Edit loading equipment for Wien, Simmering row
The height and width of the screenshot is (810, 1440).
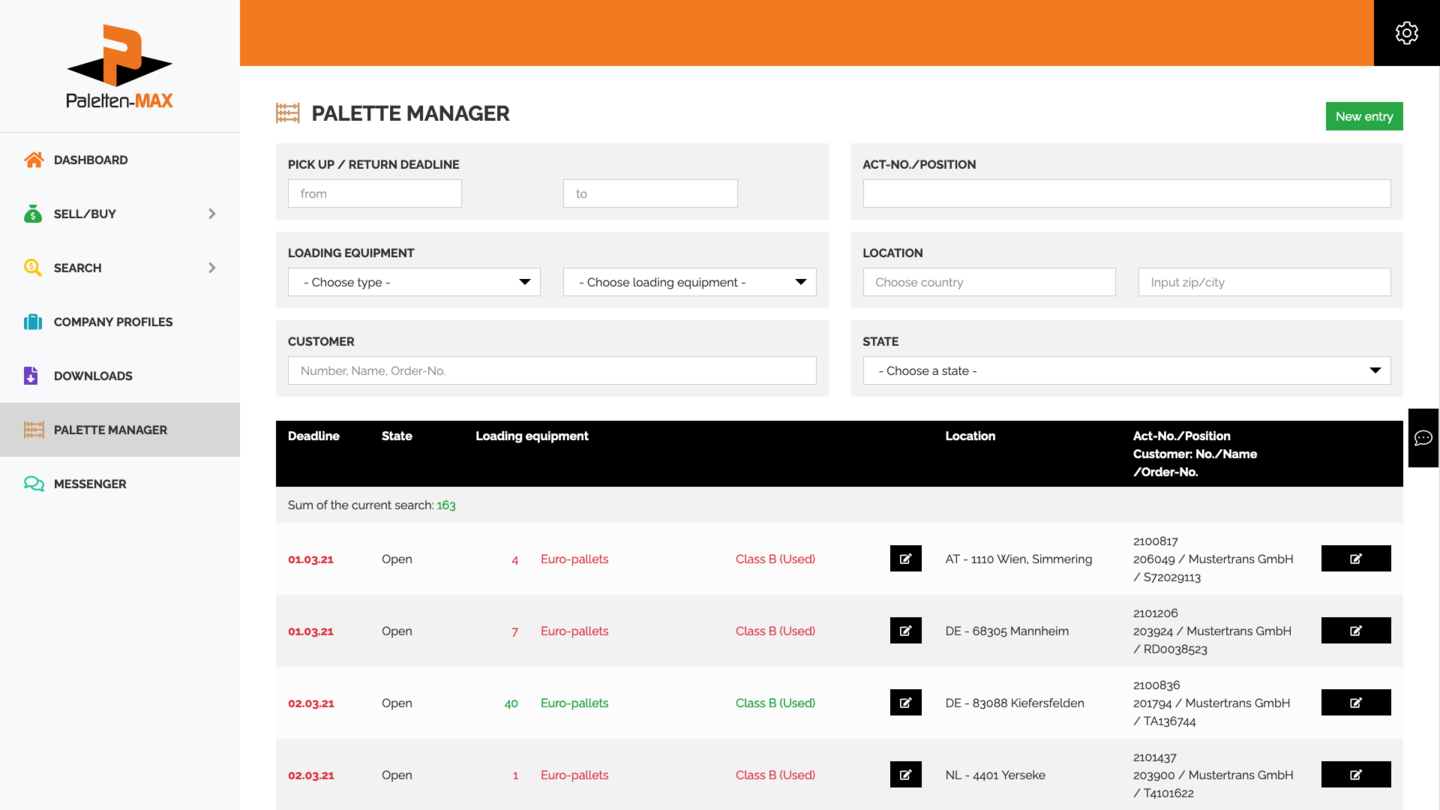pyautogui.click(x=905, y=559)
